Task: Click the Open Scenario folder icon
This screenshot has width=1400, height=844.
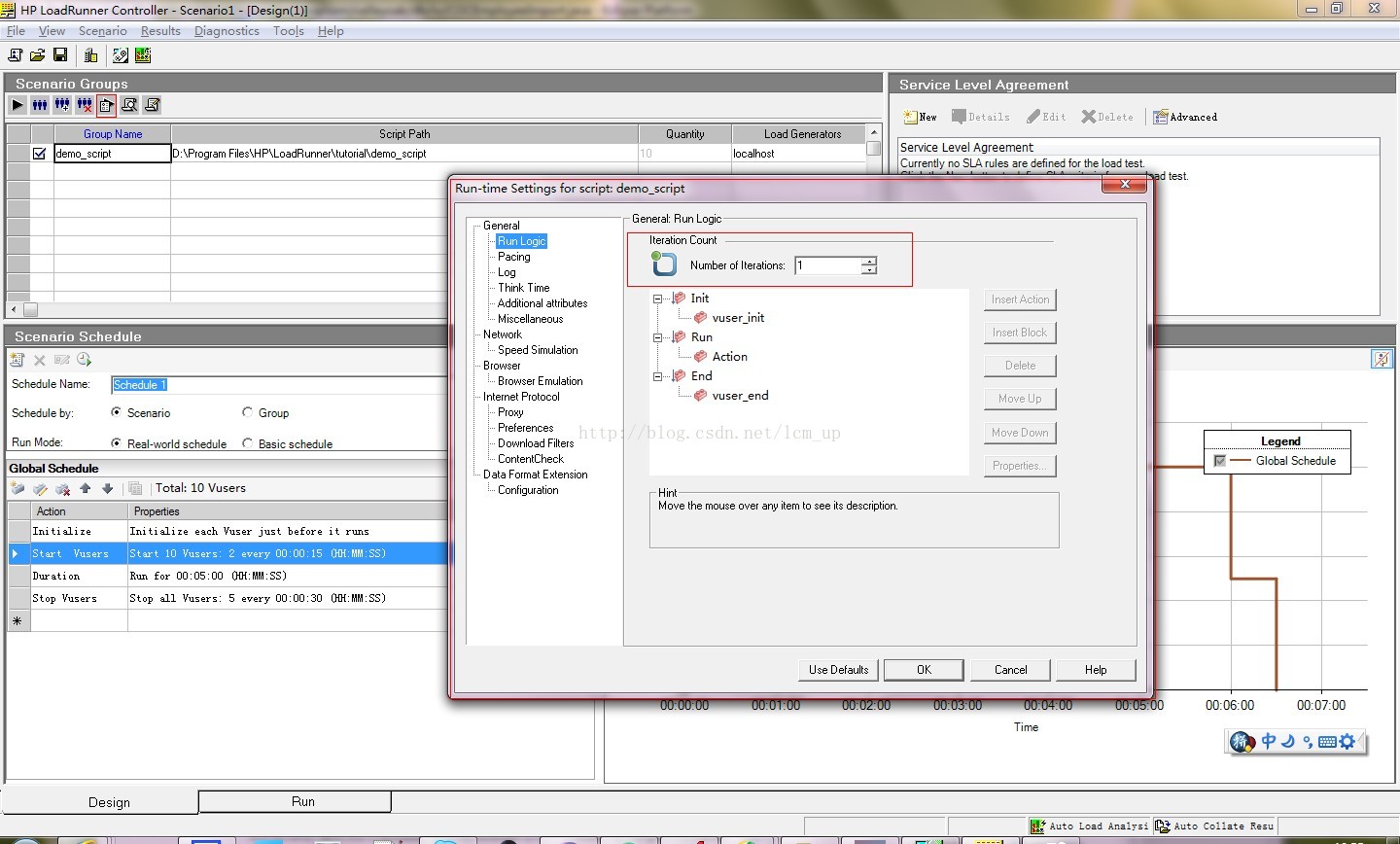Action: point(37,55)
